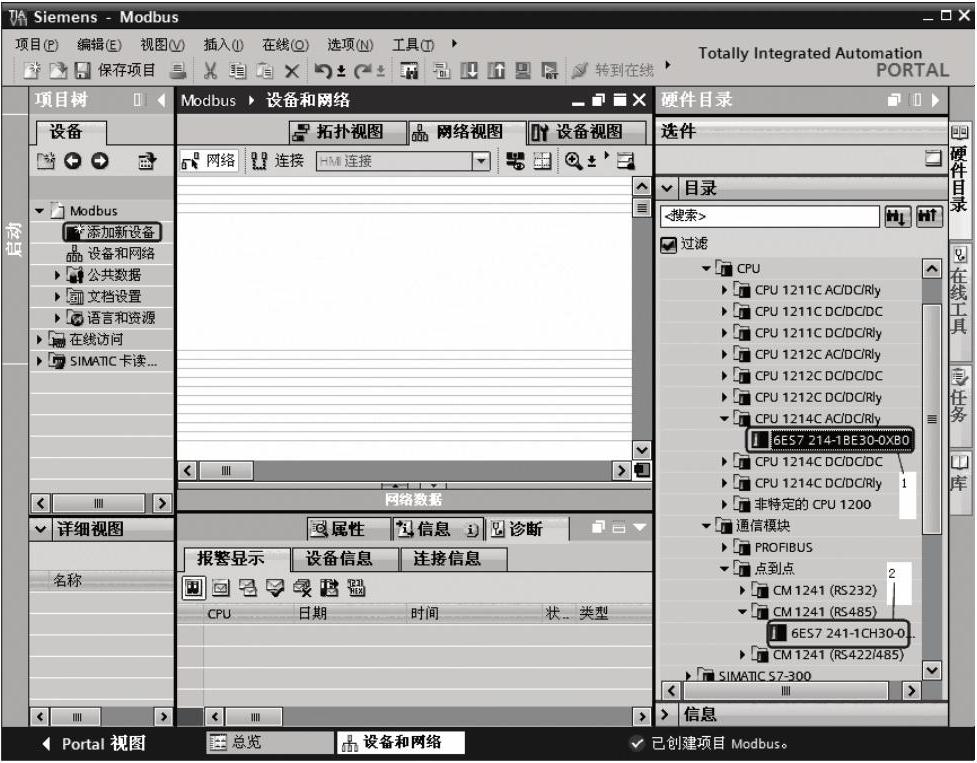
Task: Open the 在线(O) menu
Action: point(285,45)
